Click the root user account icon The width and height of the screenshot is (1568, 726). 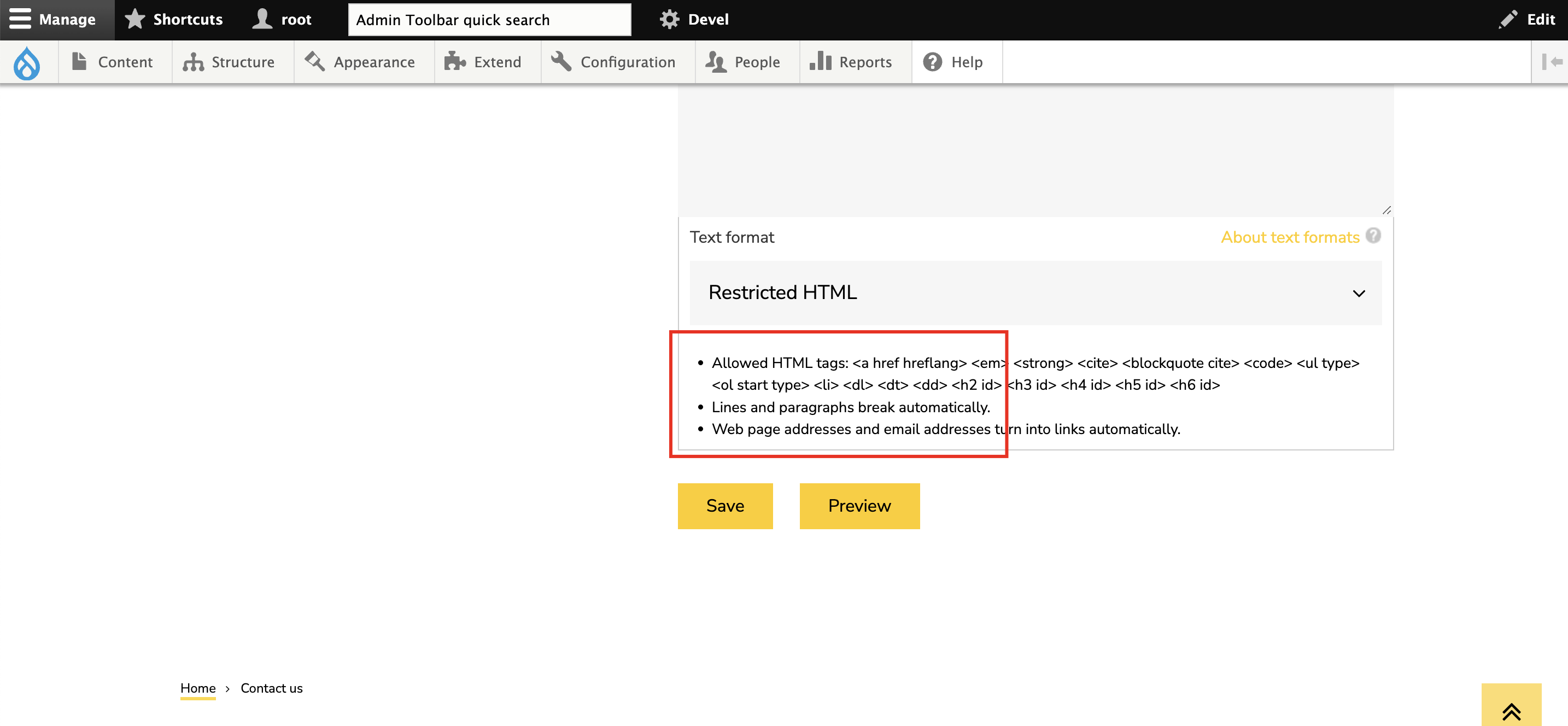tap(262, 19)
